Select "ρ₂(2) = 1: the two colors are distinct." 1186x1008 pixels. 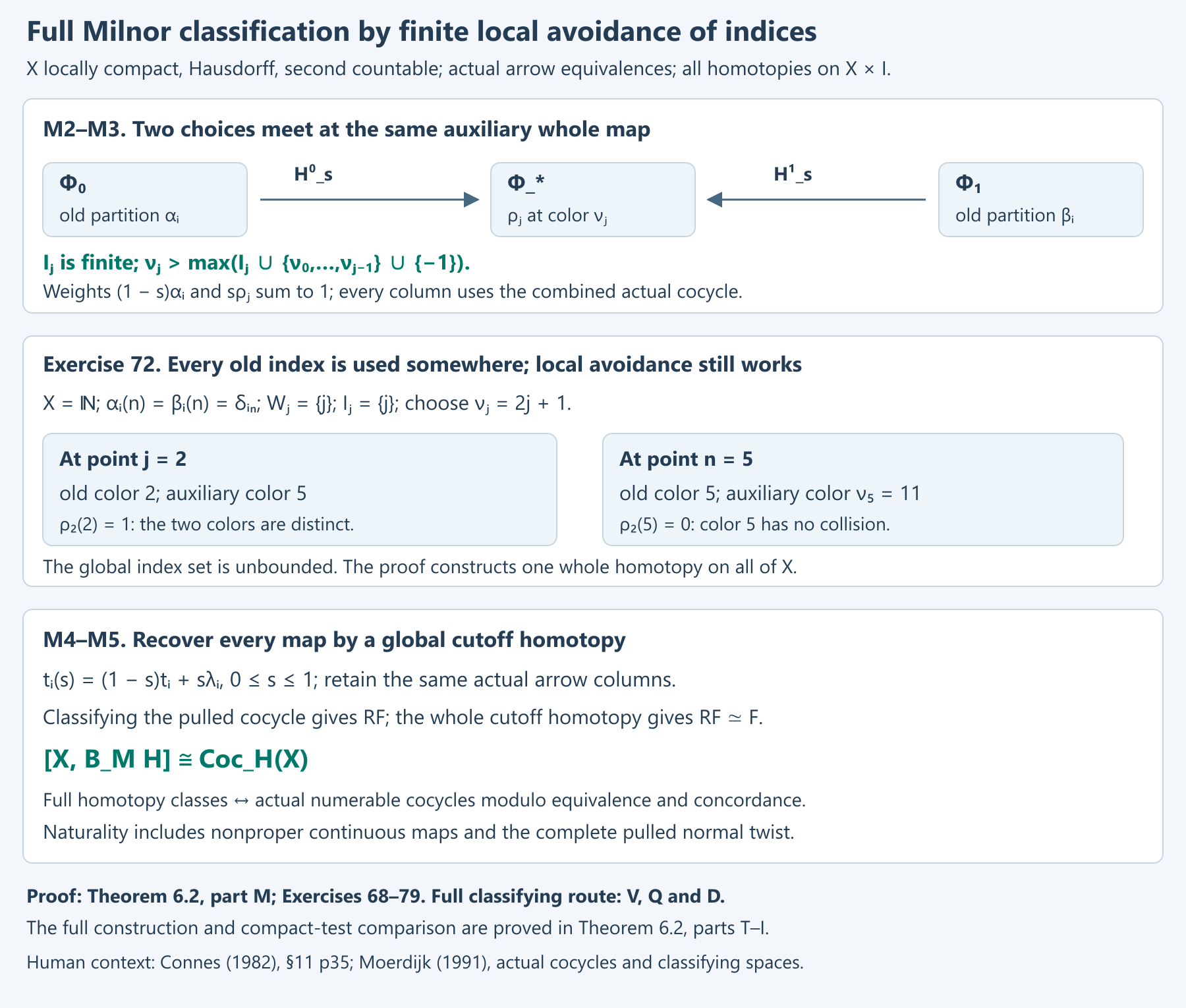207,524
